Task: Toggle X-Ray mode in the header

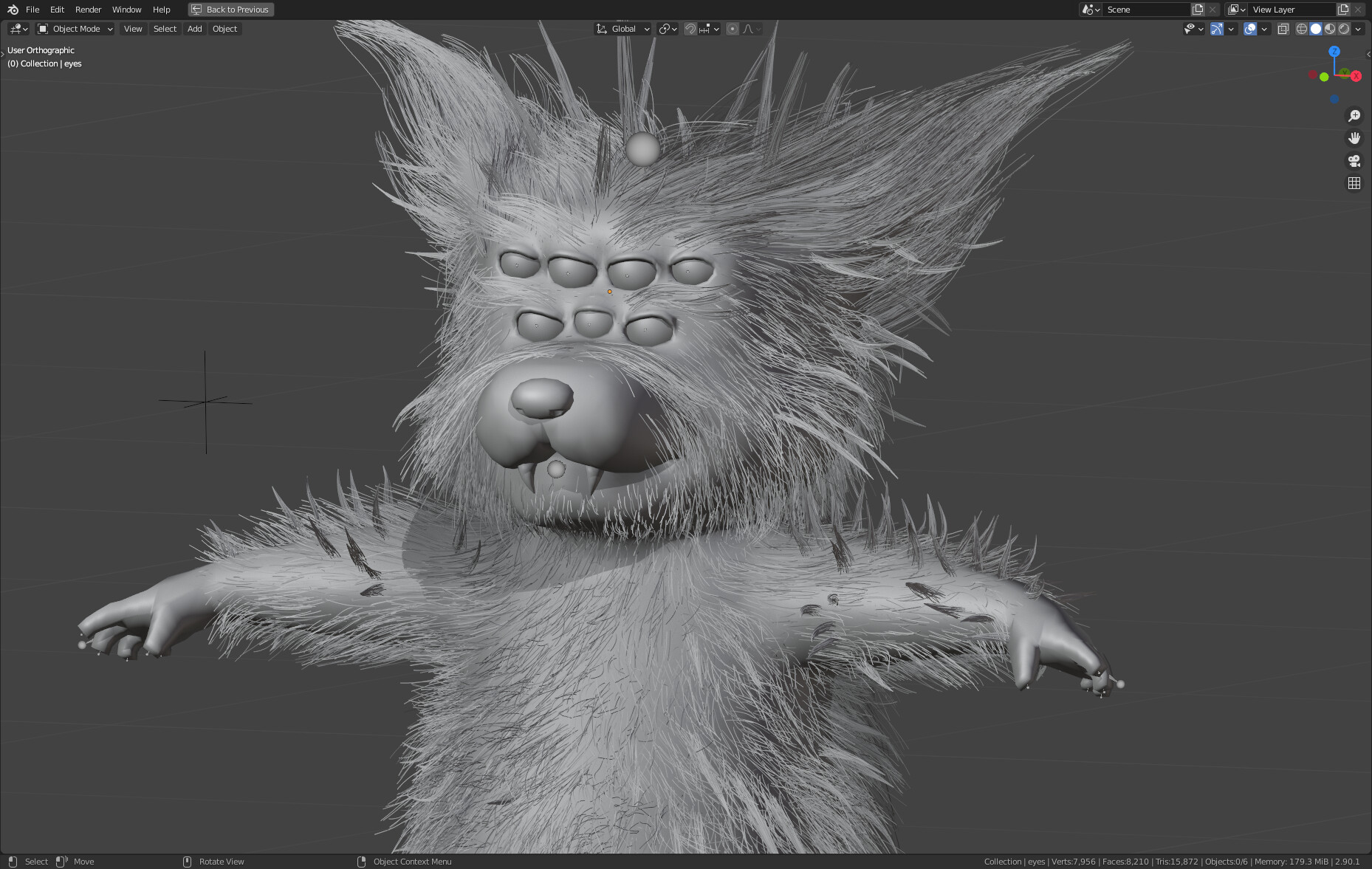Action: coord(1283,29)
